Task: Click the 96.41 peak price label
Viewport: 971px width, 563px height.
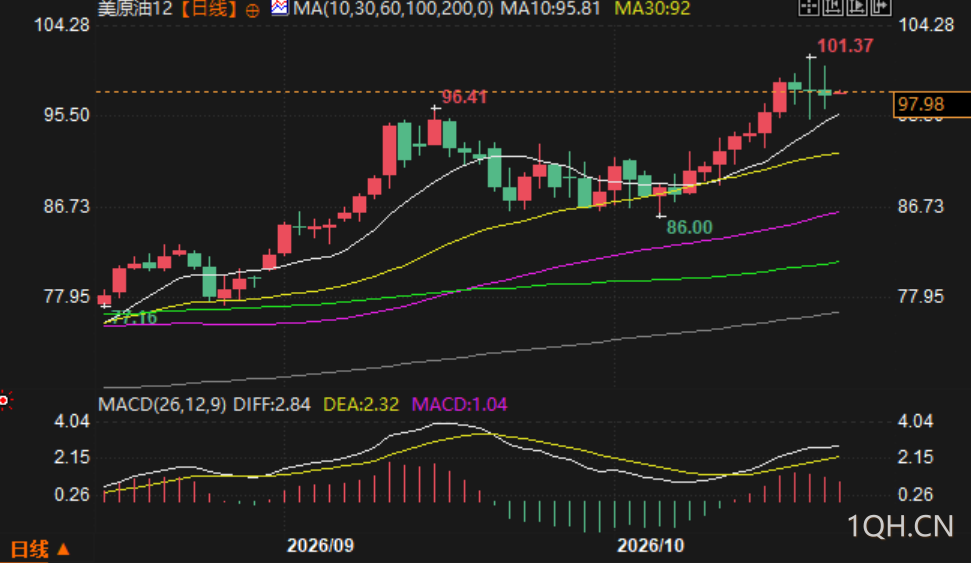Action: (464, 97)
